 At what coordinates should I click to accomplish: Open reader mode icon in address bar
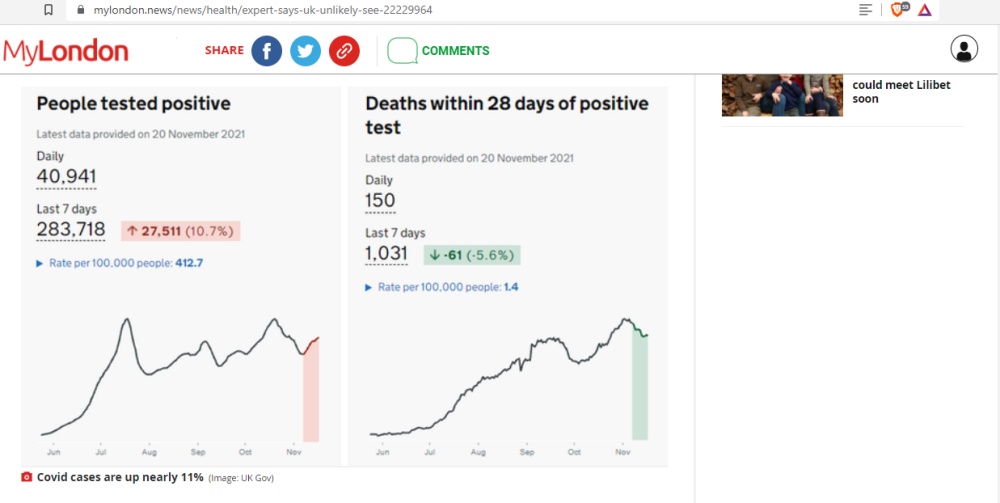[x=866, y=9]
